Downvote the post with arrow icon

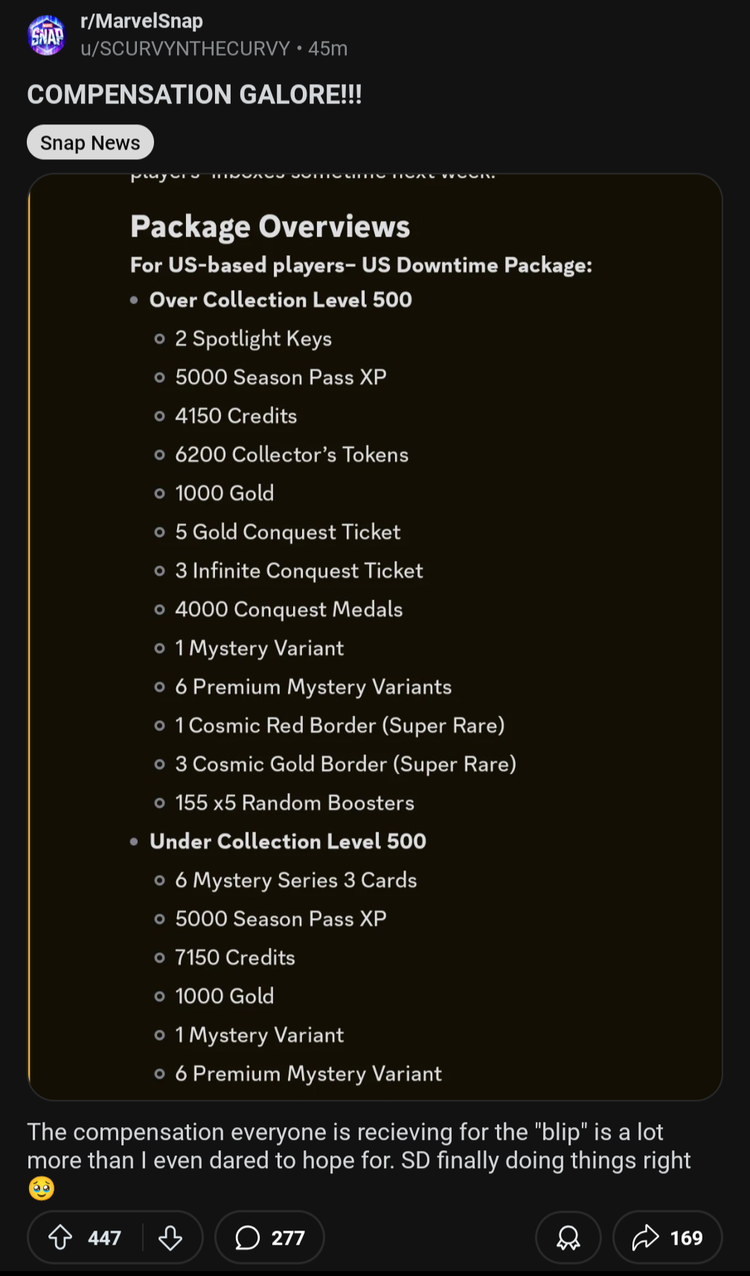coord(171,1238)
